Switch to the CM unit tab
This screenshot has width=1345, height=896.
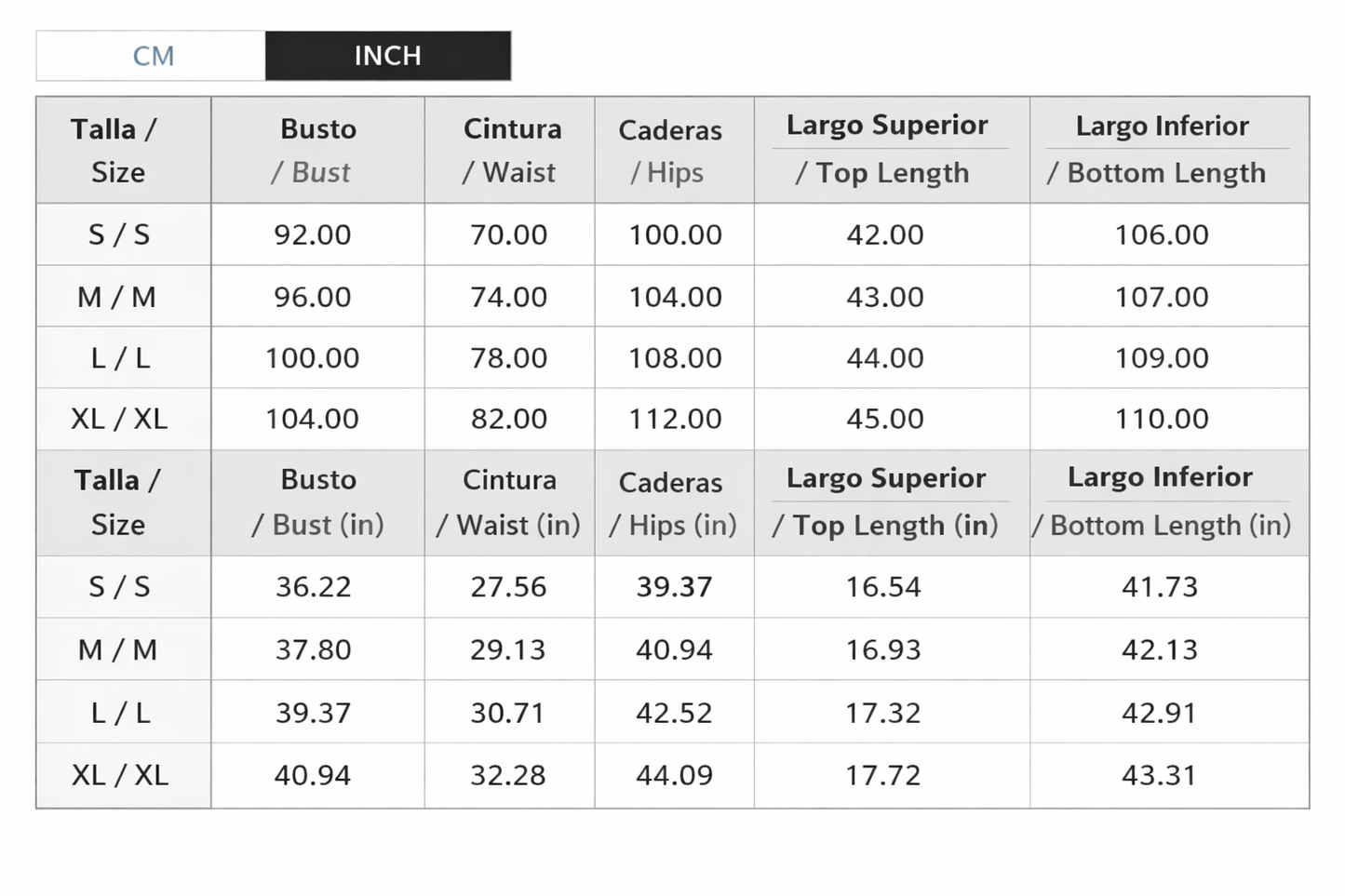click(x=152, y=56)
